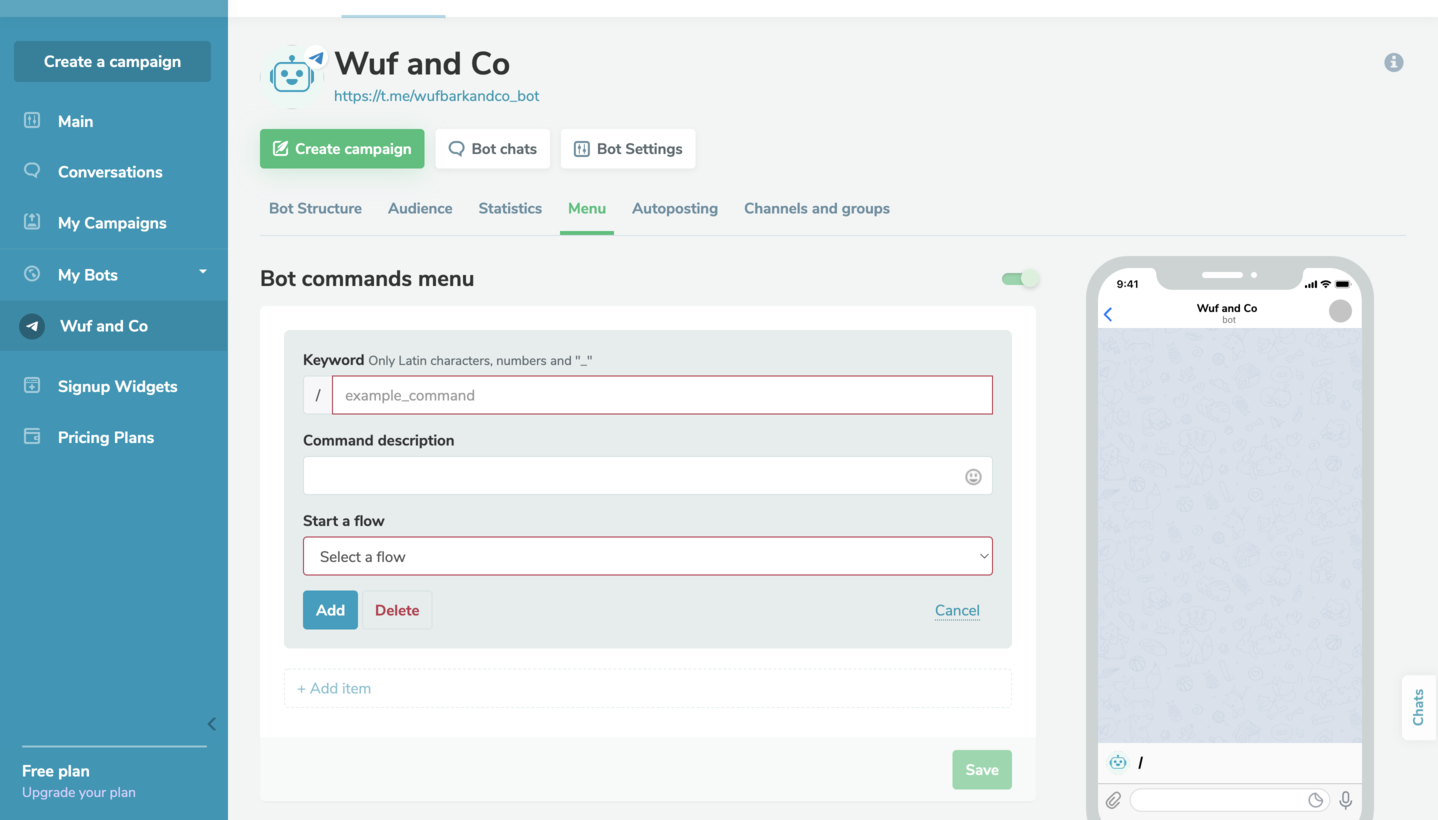The width and height of the screenshot is (1438, 820).
Task: Open Bot Settings
Action: tap(627, 149)
